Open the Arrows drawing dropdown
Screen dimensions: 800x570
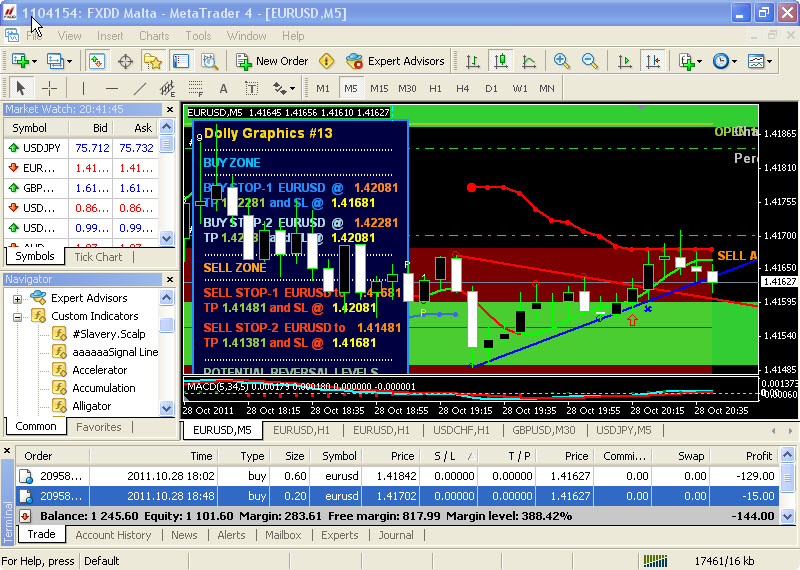point(284,88)
